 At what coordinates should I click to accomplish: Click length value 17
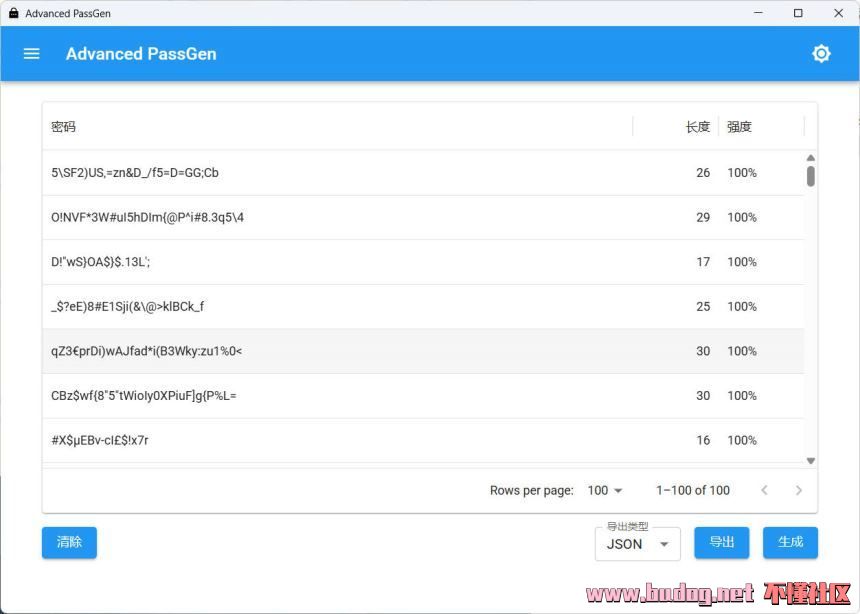pos(703,262)
